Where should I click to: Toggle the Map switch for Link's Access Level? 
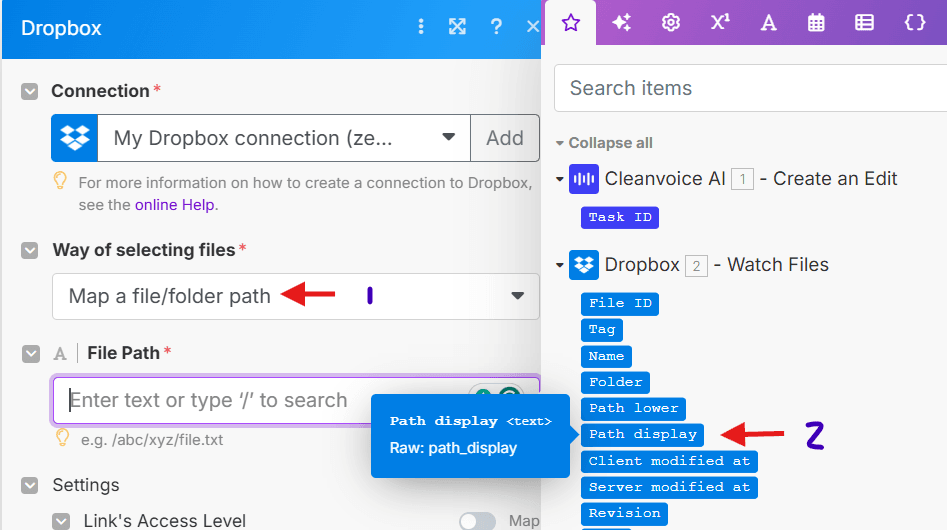pos(477,521)
